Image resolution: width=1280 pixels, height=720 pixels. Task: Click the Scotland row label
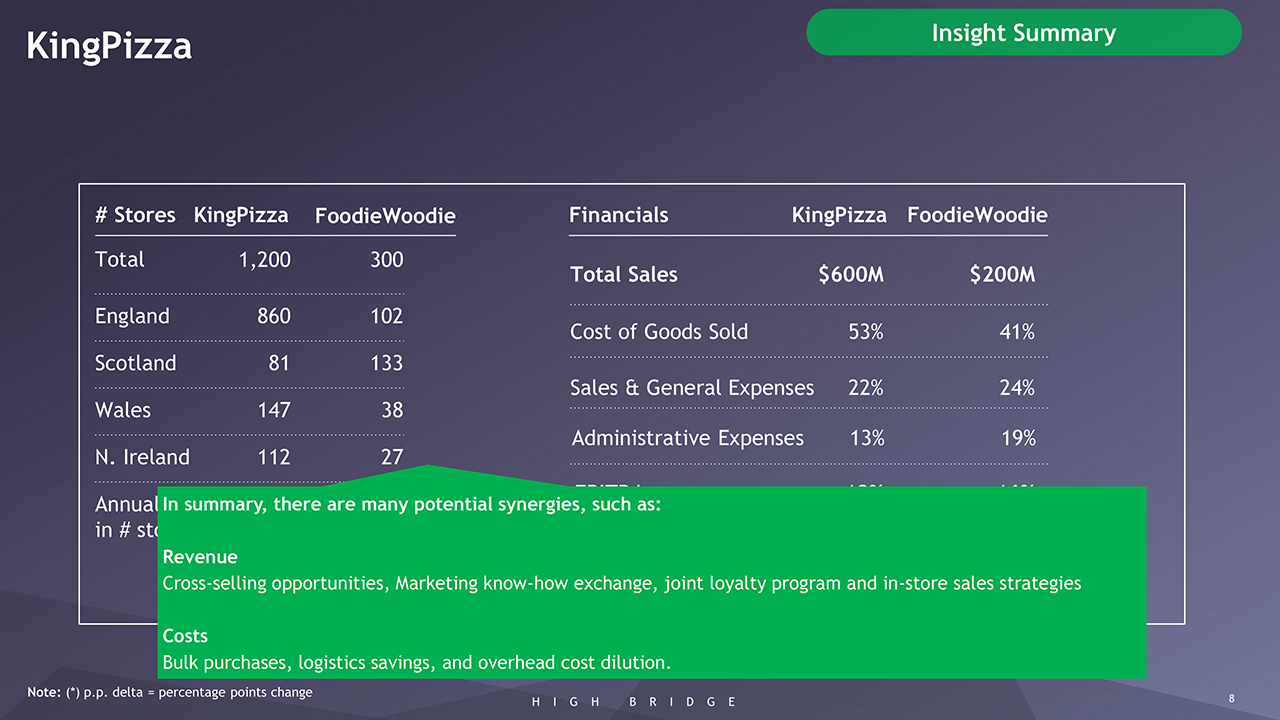[x=135, y=363]
